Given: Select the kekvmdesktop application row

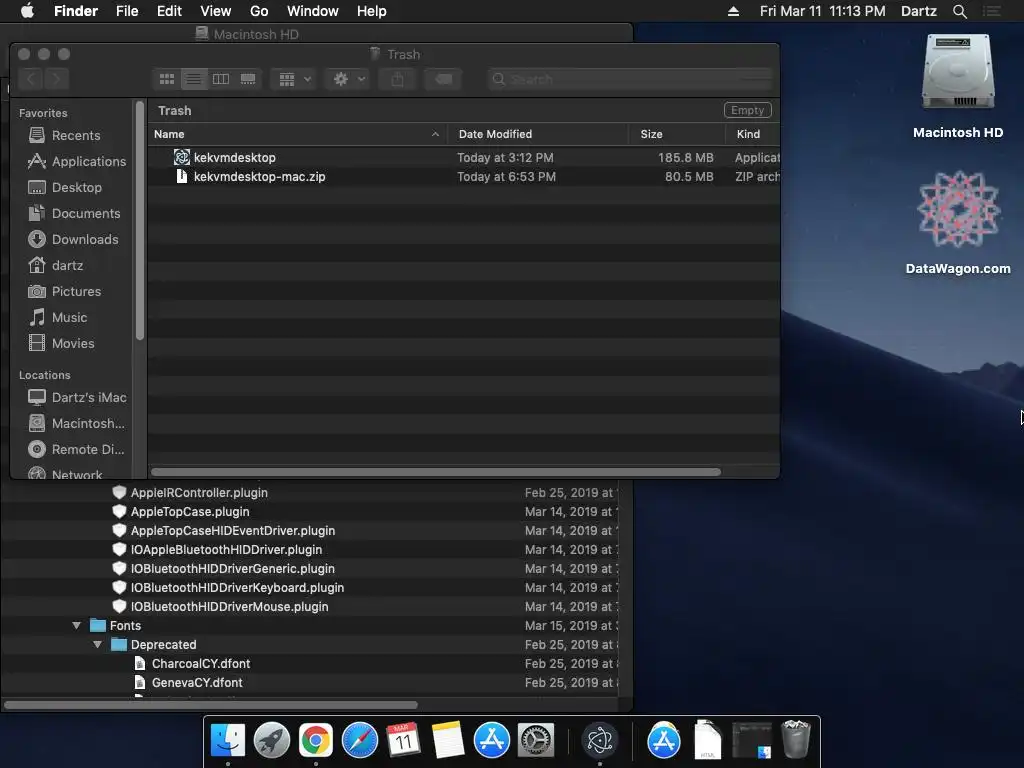Looking at the screenshot, I should 464,157.
